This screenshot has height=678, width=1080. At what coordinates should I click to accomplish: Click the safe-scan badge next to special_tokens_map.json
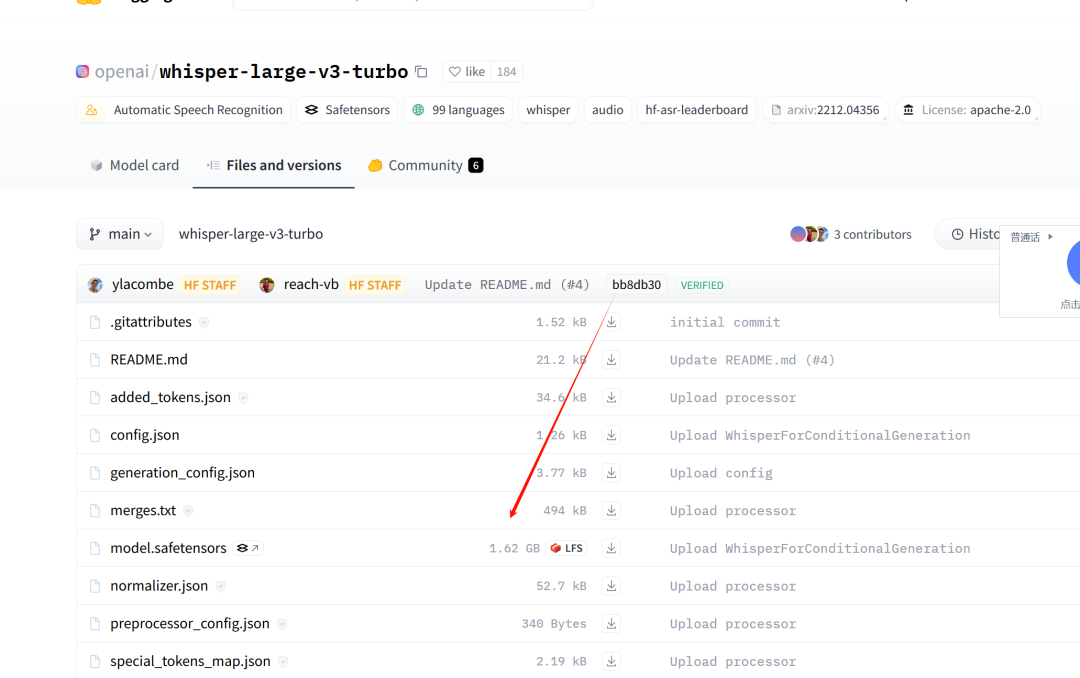click(x=283, y=661)
